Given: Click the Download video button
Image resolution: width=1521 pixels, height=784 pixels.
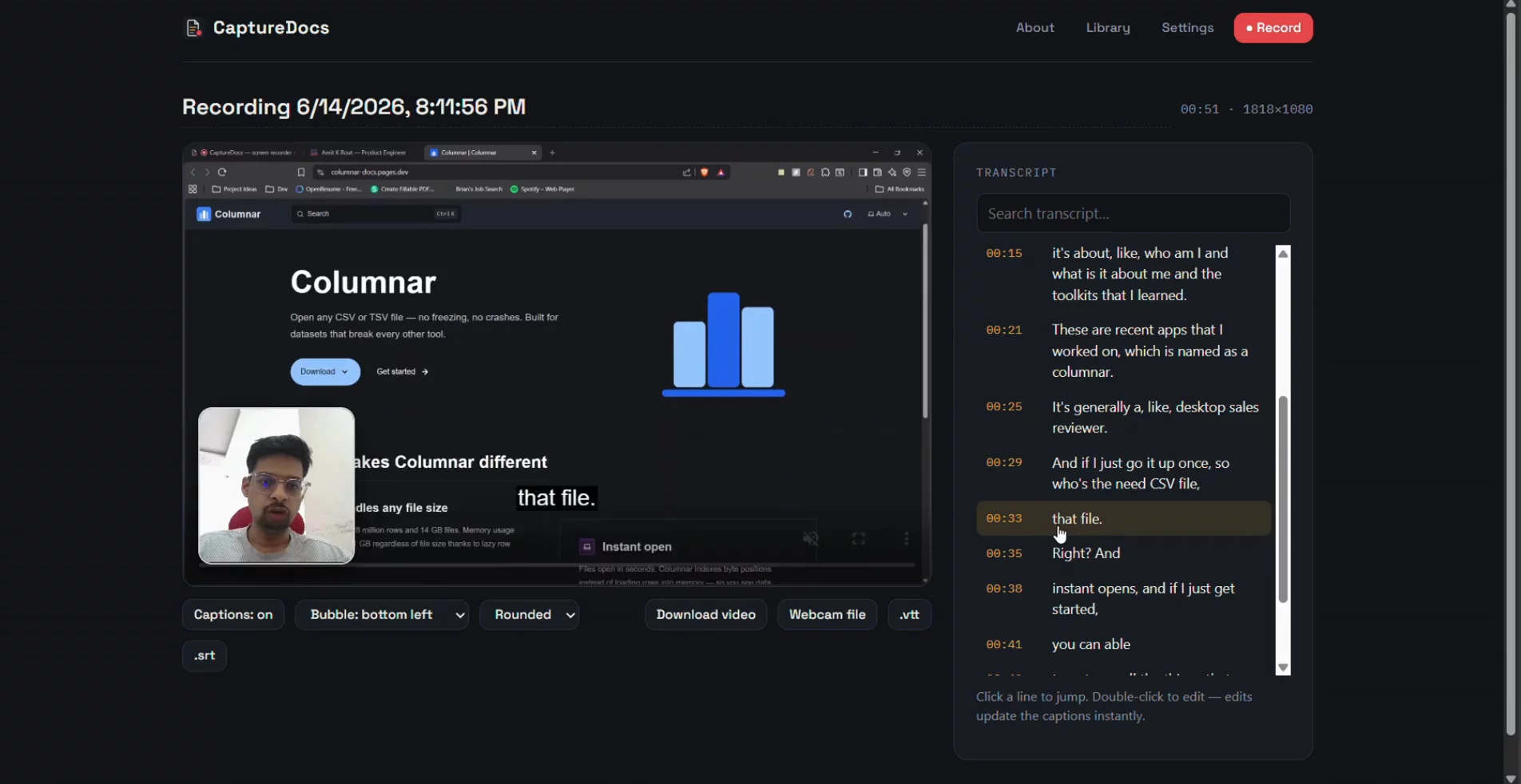Looking at the screenshot, I should tap(705, 615).
